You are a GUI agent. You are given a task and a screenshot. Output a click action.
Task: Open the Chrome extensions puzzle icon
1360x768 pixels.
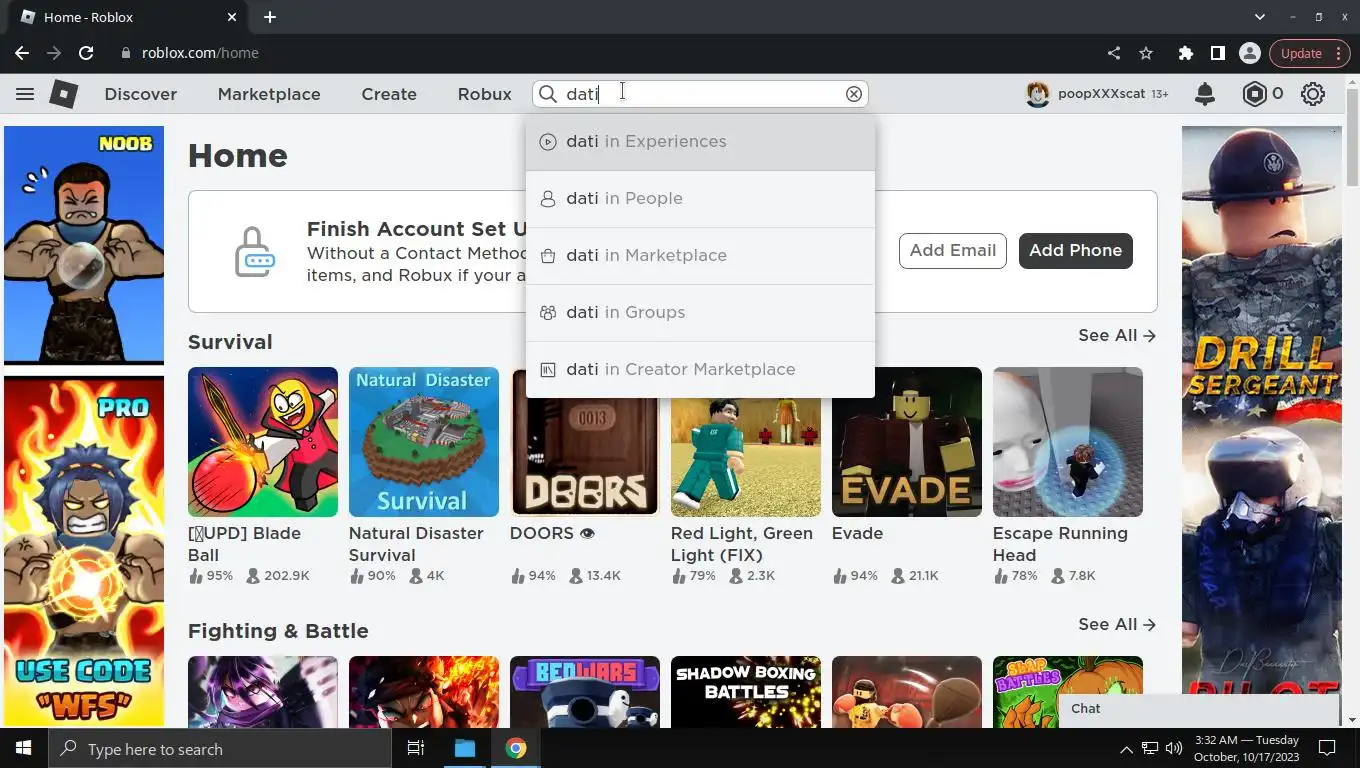click(x=1185, y=53)
